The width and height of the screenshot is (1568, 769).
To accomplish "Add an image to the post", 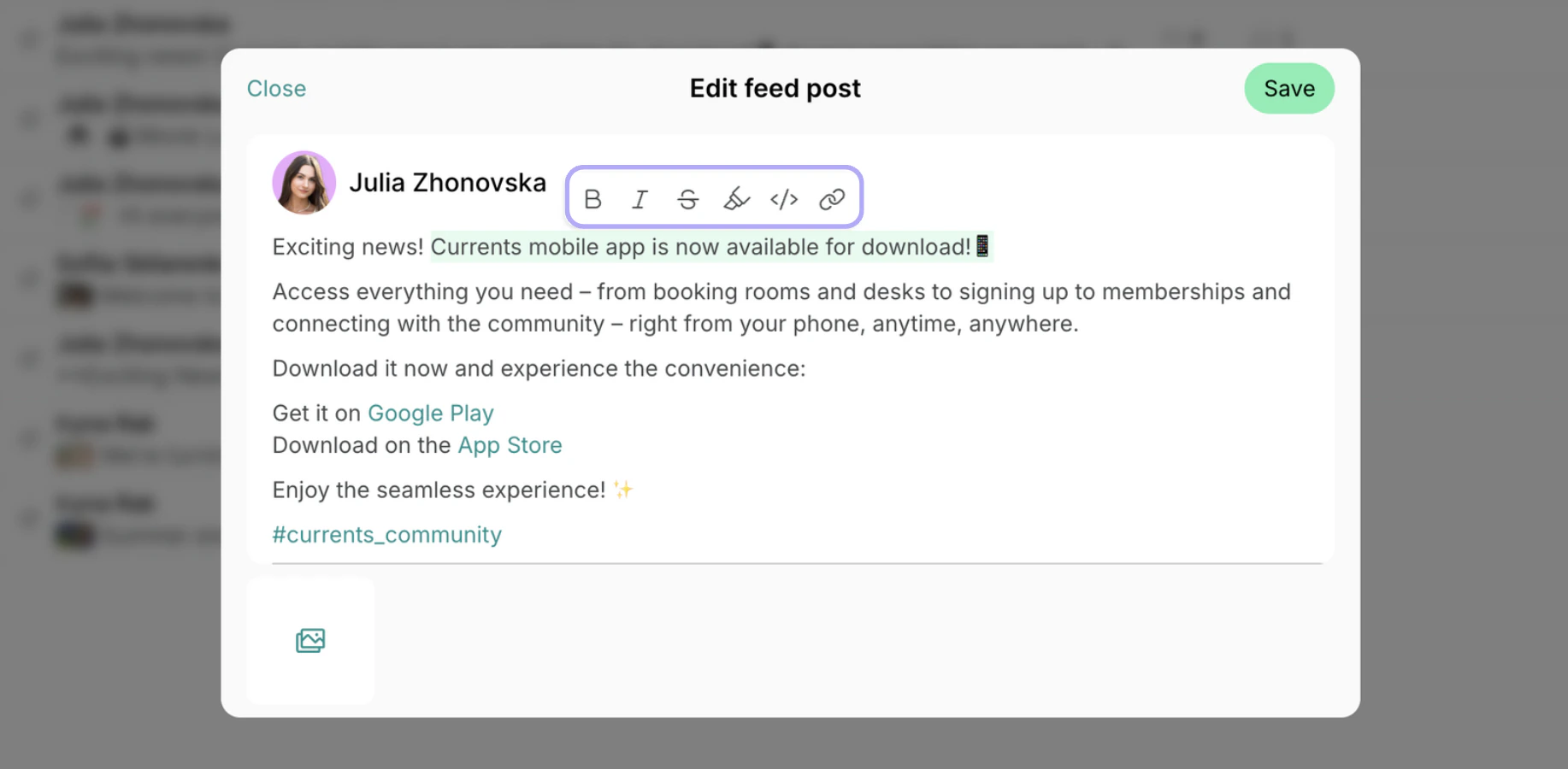I will pos(310,641).
